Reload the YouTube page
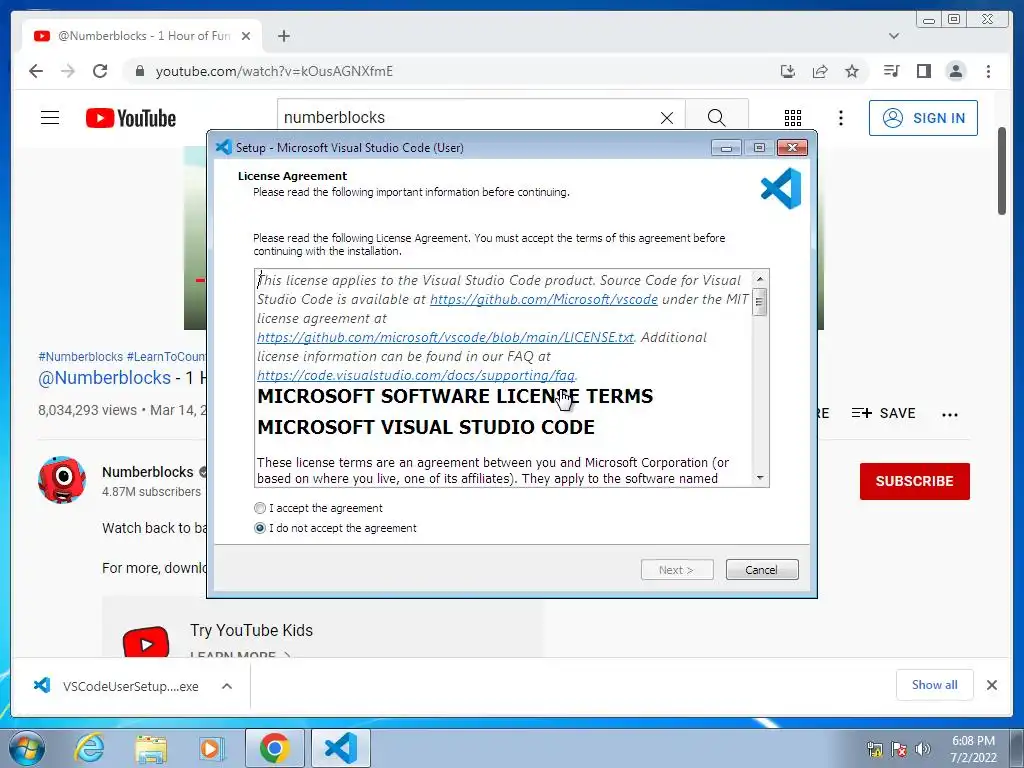This screenshot has height=768, width=1024. click(100, 71)
